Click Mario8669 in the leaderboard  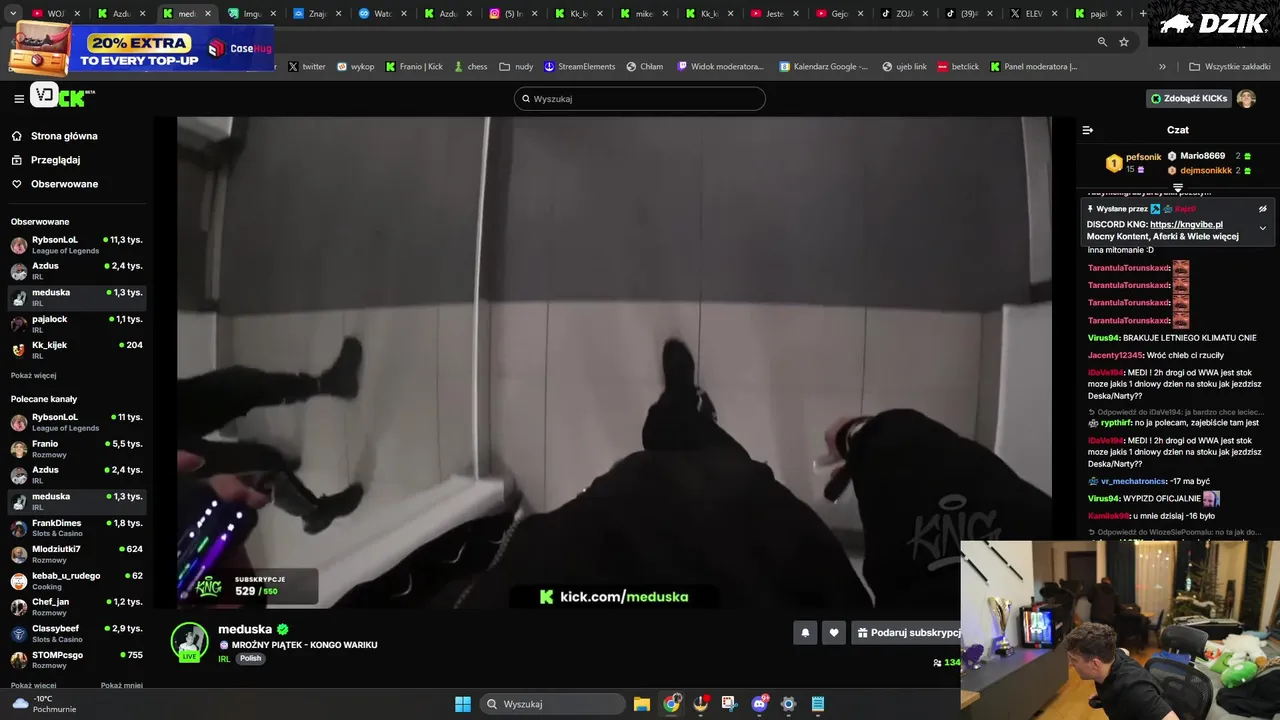click(1202, 156)
